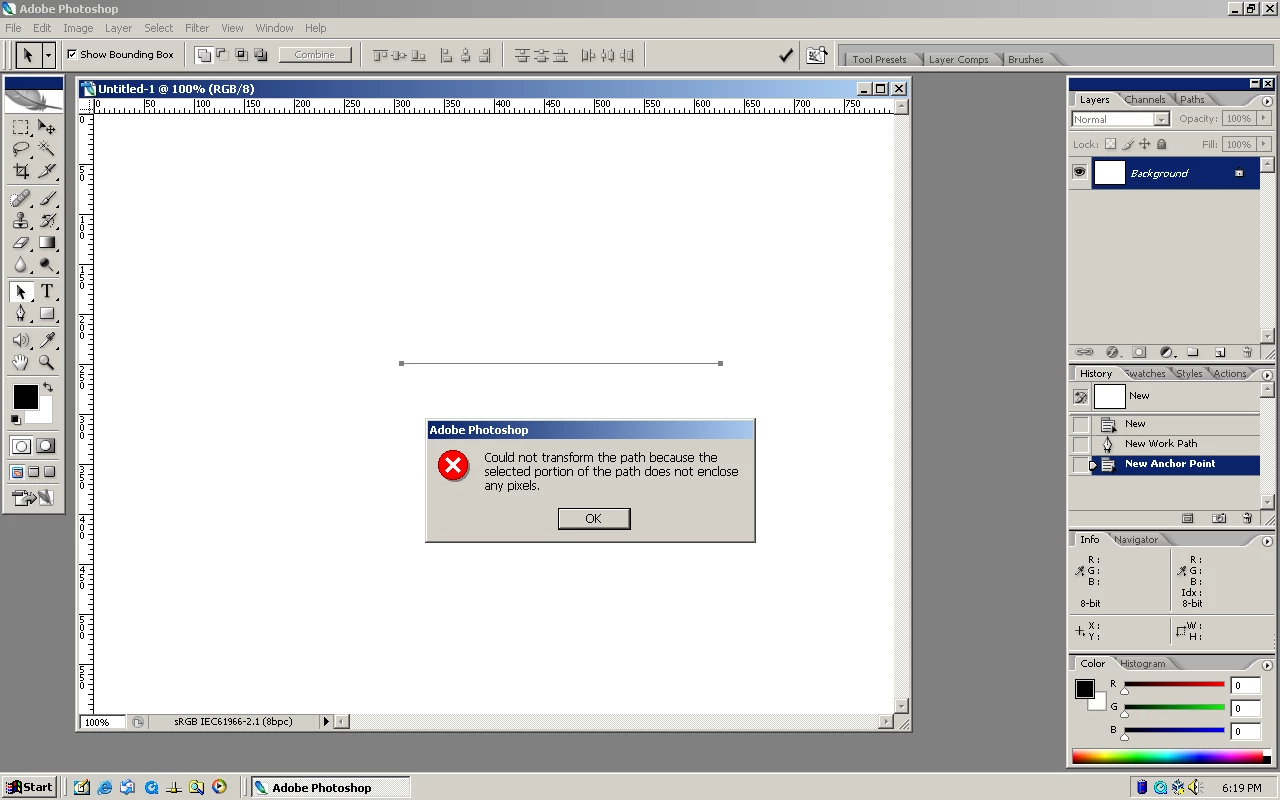The image size is (1280, 800).
Task: Toggle history brush source for New state
Action: (1081, 424)
